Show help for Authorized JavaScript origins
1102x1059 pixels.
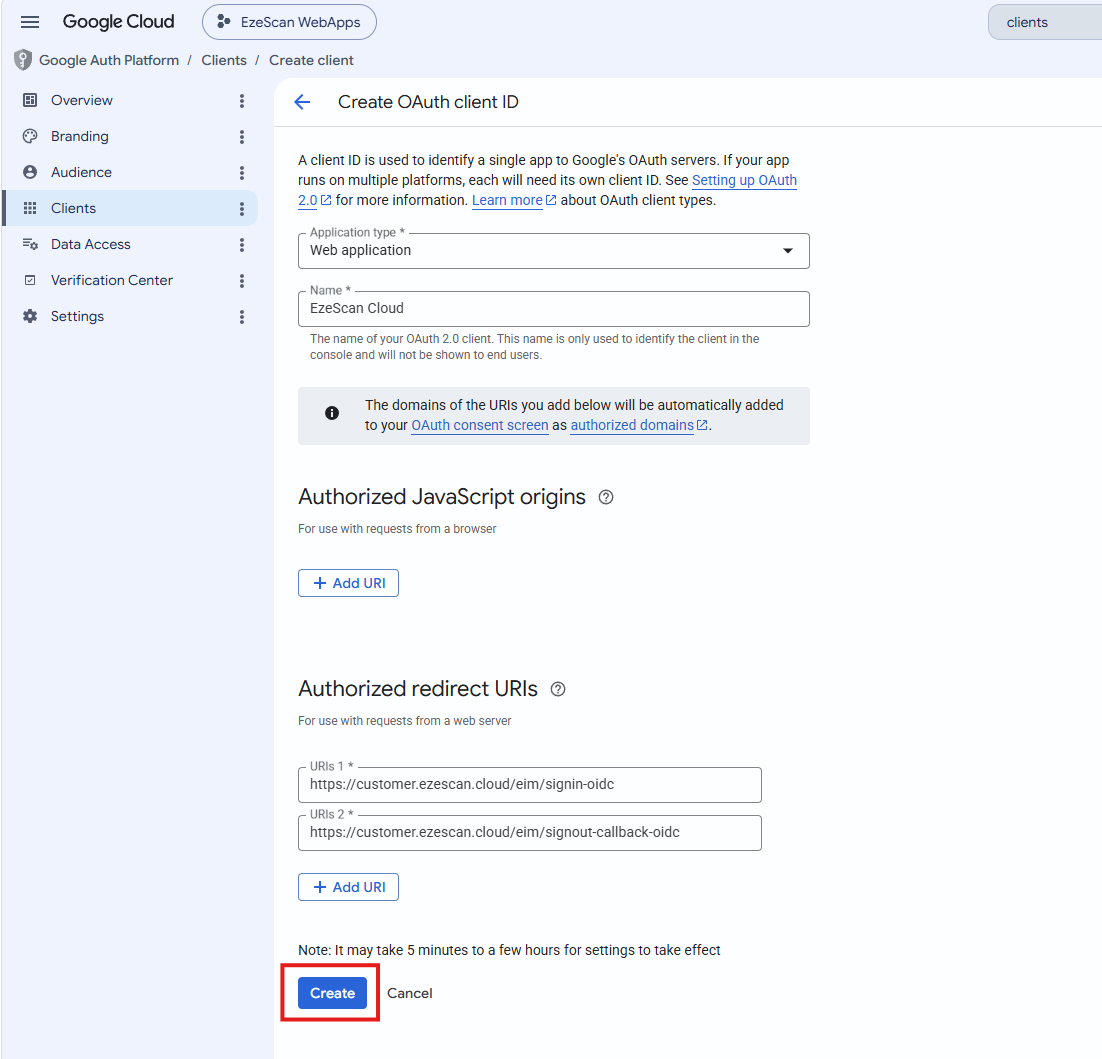pyautogui.click(x=606, y=498)
